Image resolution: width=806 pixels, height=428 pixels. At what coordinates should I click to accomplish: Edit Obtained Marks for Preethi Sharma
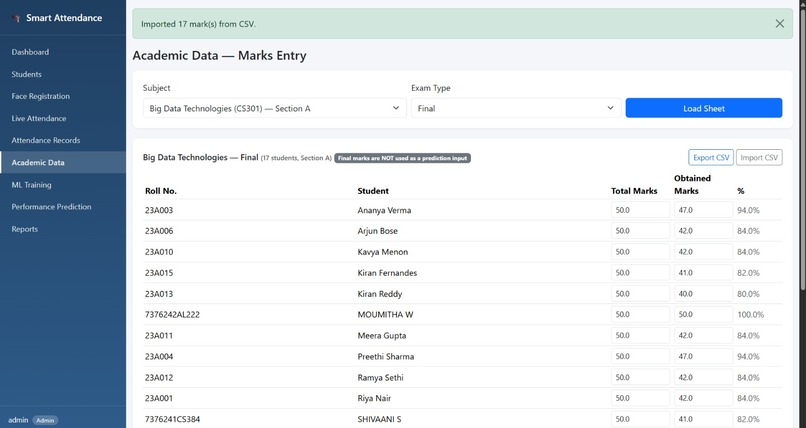point(703,357)
